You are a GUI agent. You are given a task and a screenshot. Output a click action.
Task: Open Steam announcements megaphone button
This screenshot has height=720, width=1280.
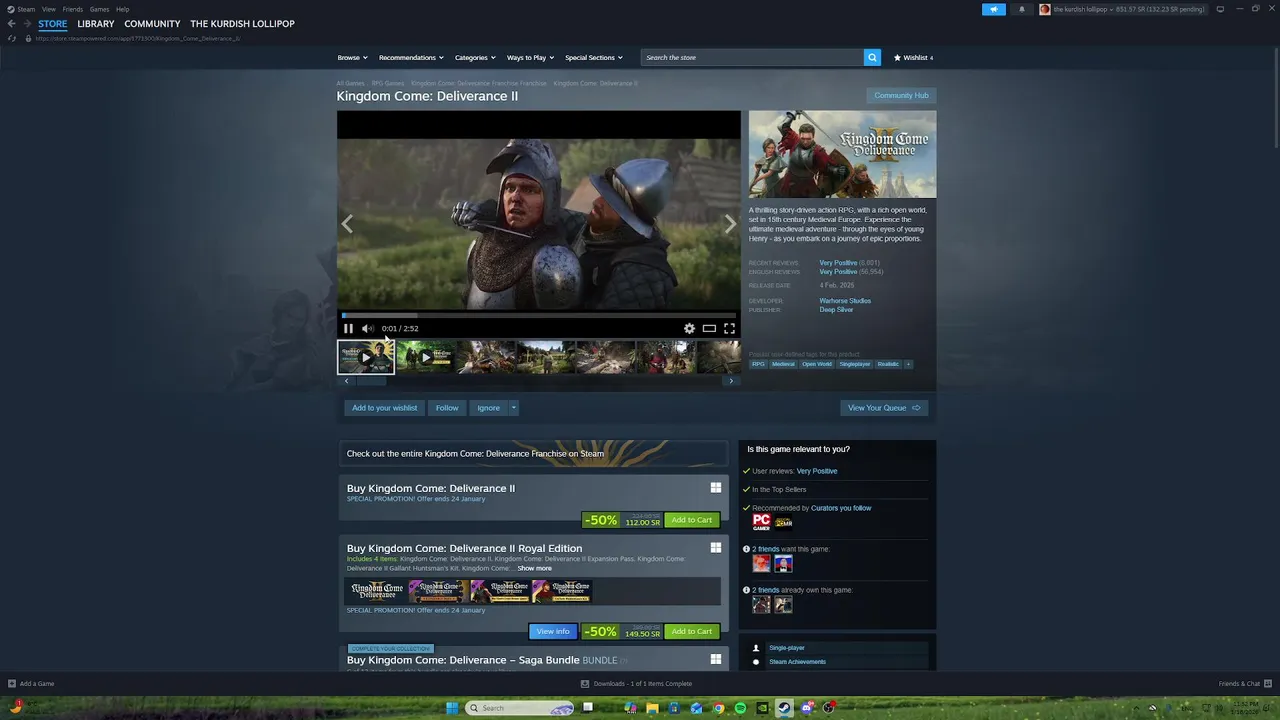point(994,9)
